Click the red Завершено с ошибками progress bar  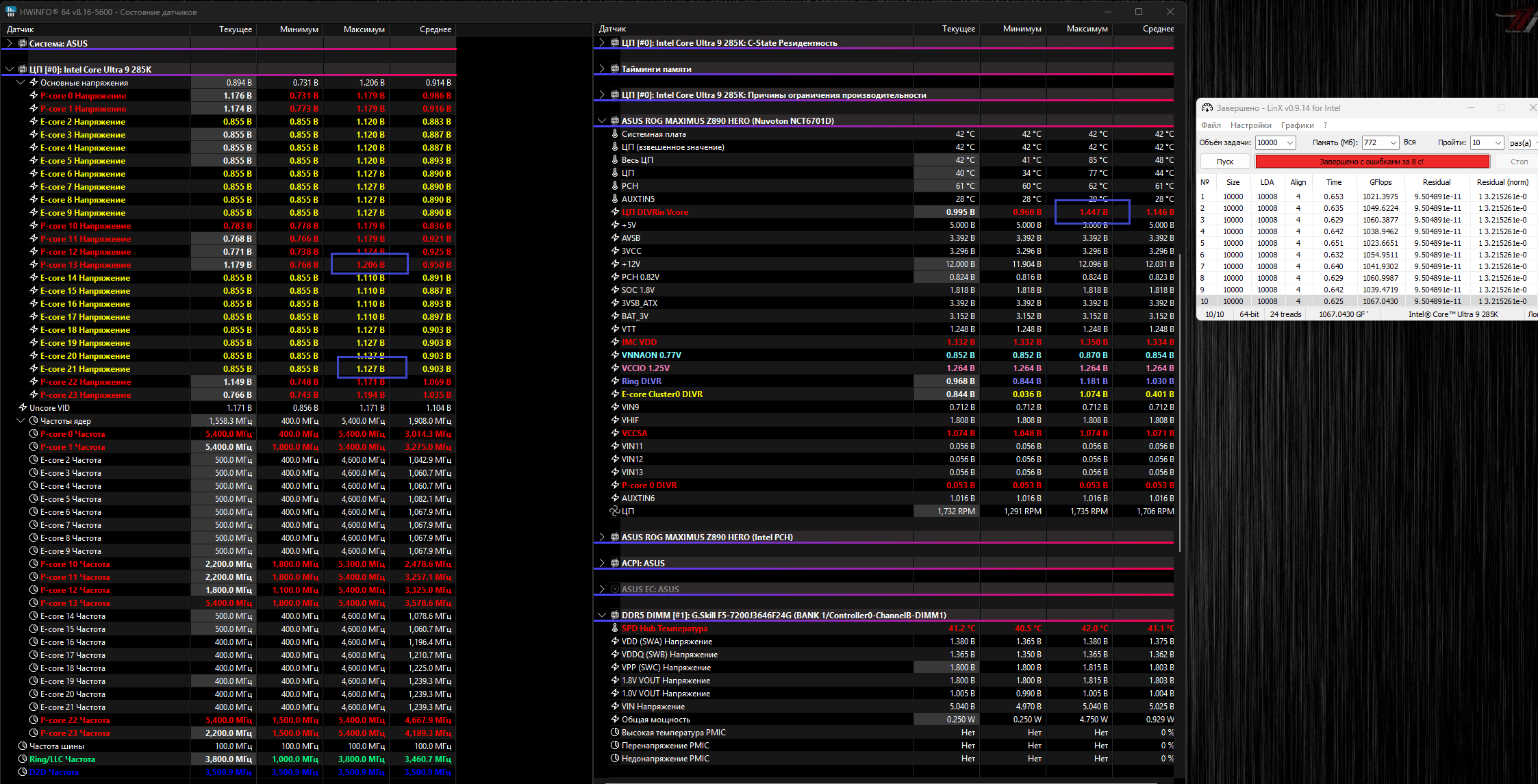click(1372, 162)
